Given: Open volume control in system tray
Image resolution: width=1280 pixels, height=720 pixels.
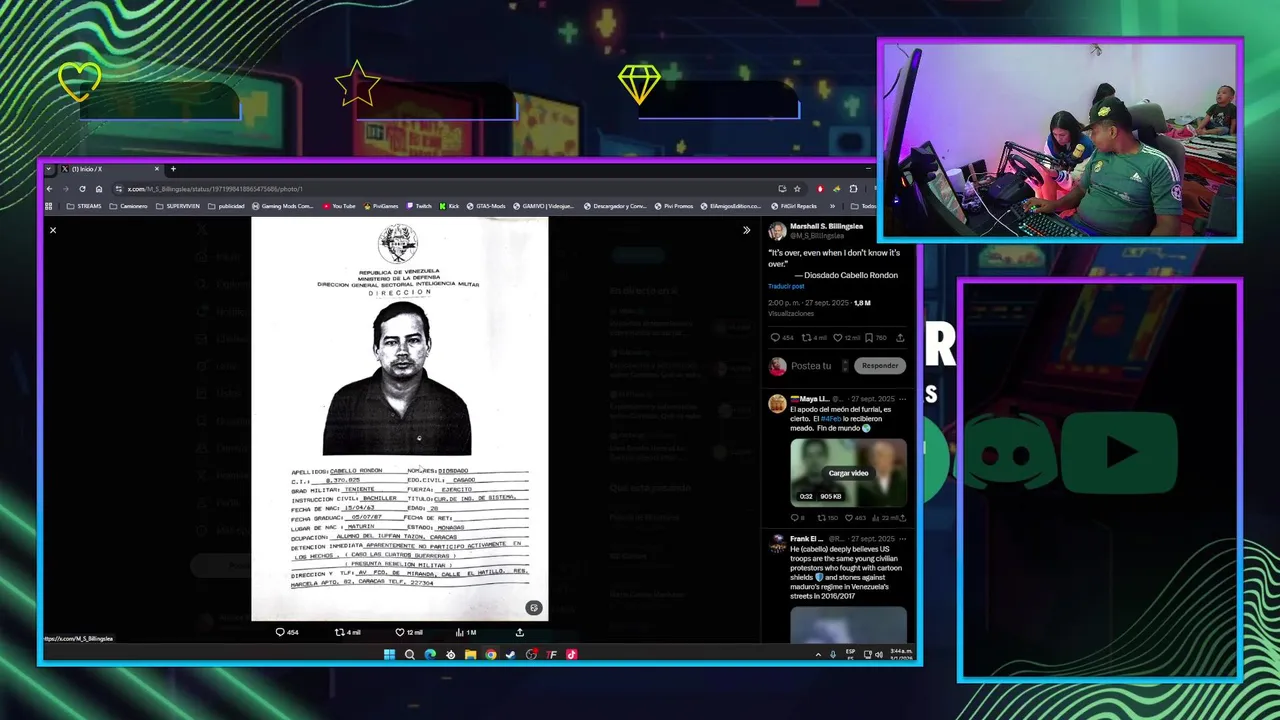Looking at the screenshot, I should (x=879, y=655).
